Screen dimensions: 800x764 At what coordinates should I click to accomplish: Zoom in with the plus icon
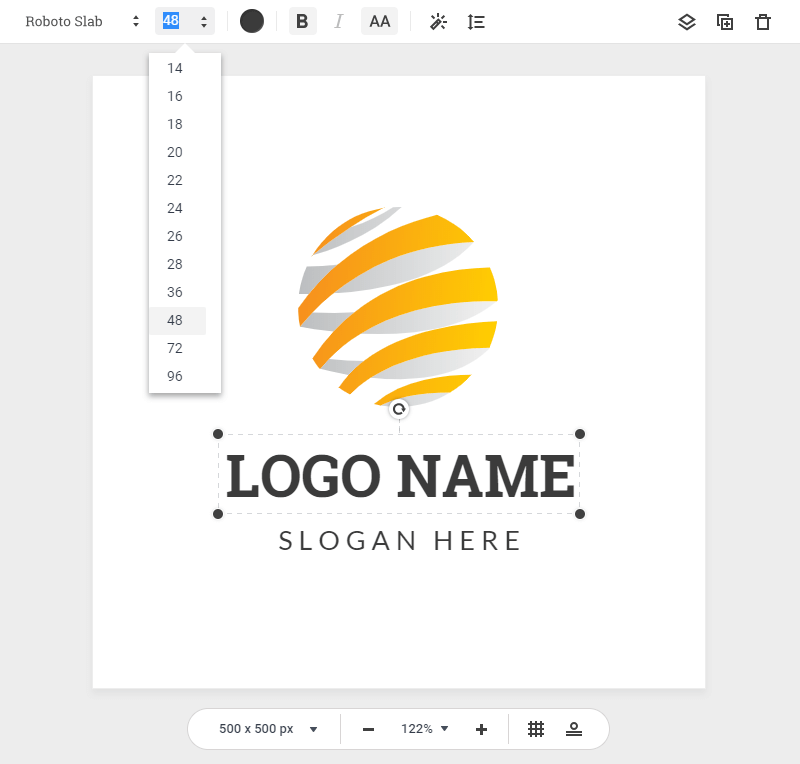coord(481,729)
